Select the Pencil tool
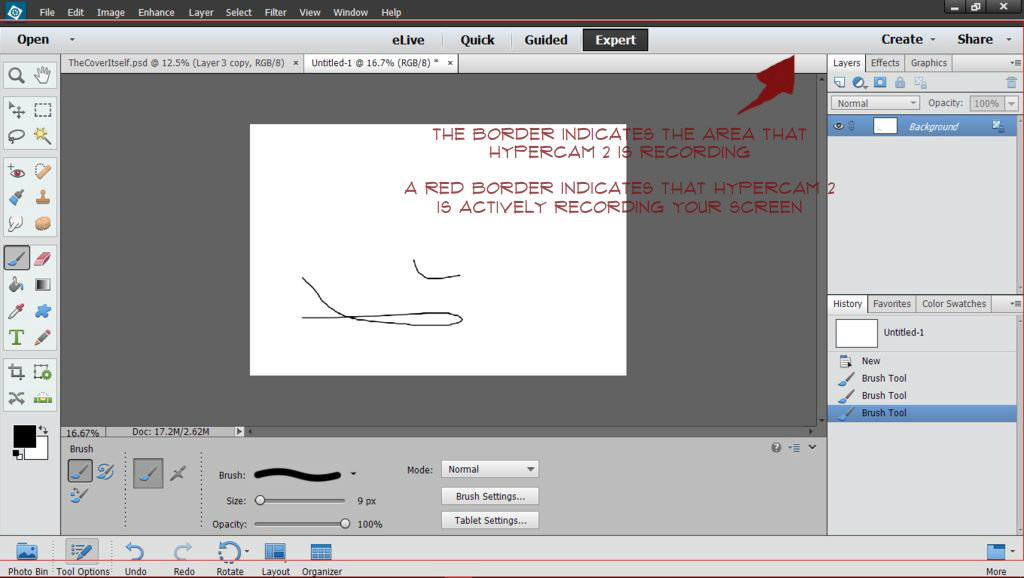 pos(42,337)
